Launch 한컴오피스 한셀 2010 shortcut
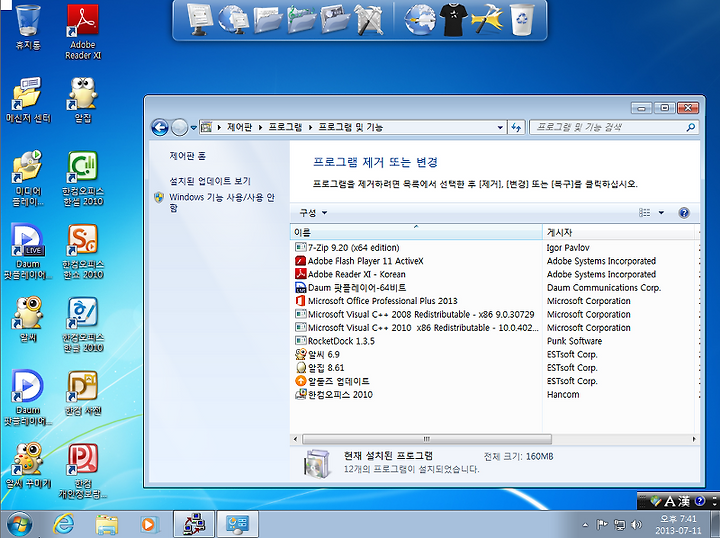The height and width of the screenshot is (538, 720). coord(83,178)
